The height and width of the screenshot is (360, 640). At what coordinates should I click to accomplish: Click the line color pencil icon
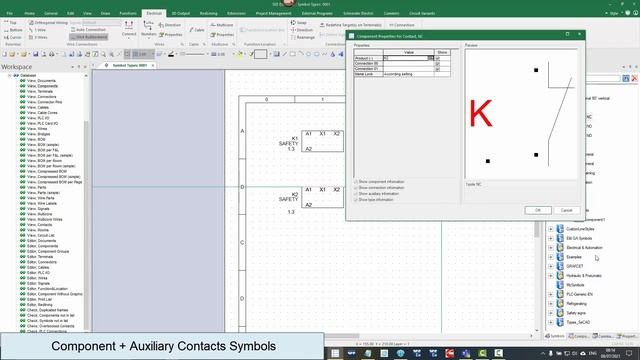(171, 54)
